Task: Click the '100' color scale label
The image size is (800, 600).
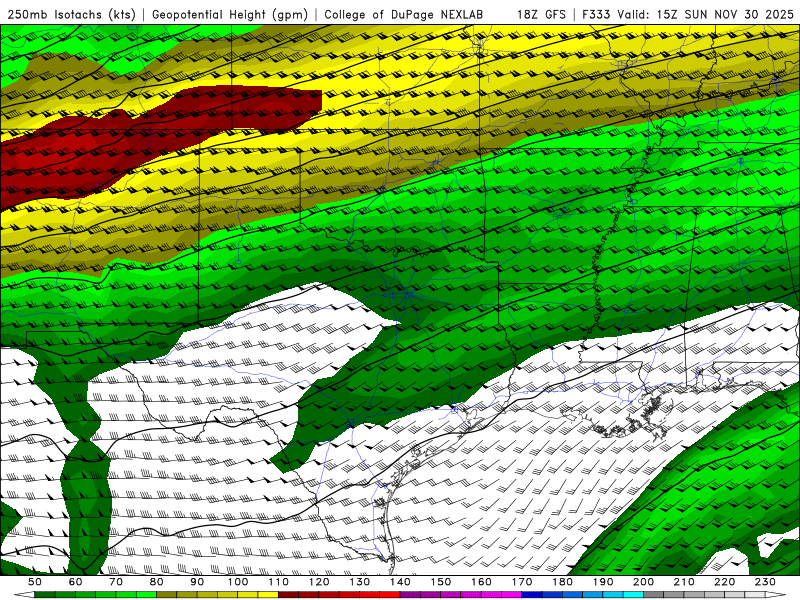Action: (x=238, y=582)
